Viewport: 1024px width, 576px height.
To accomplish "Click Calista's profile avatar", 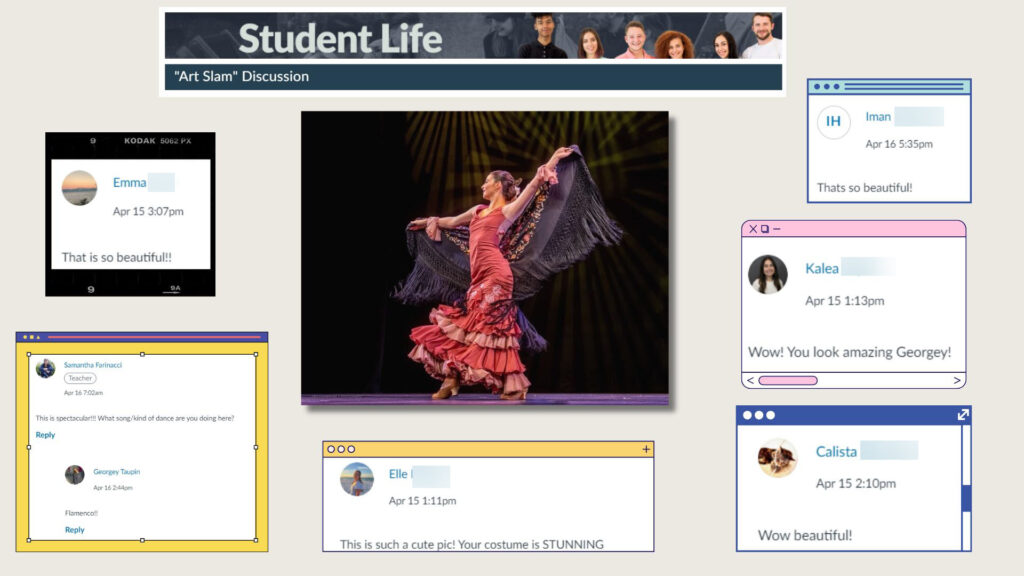I will coord(778,457).
